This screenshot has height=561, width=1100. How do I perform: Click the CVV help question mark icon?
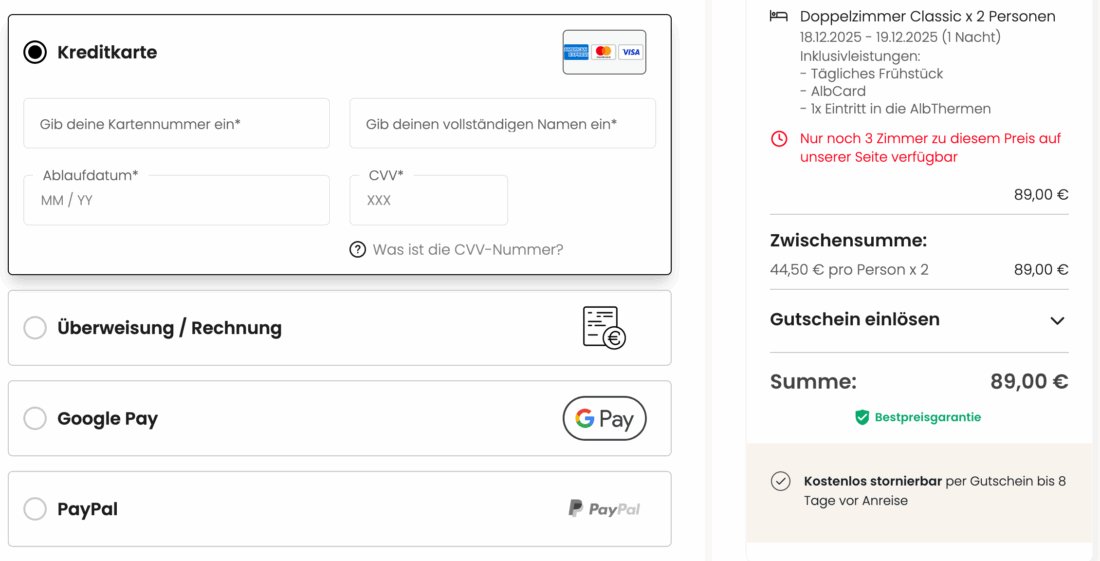[358, 250]
